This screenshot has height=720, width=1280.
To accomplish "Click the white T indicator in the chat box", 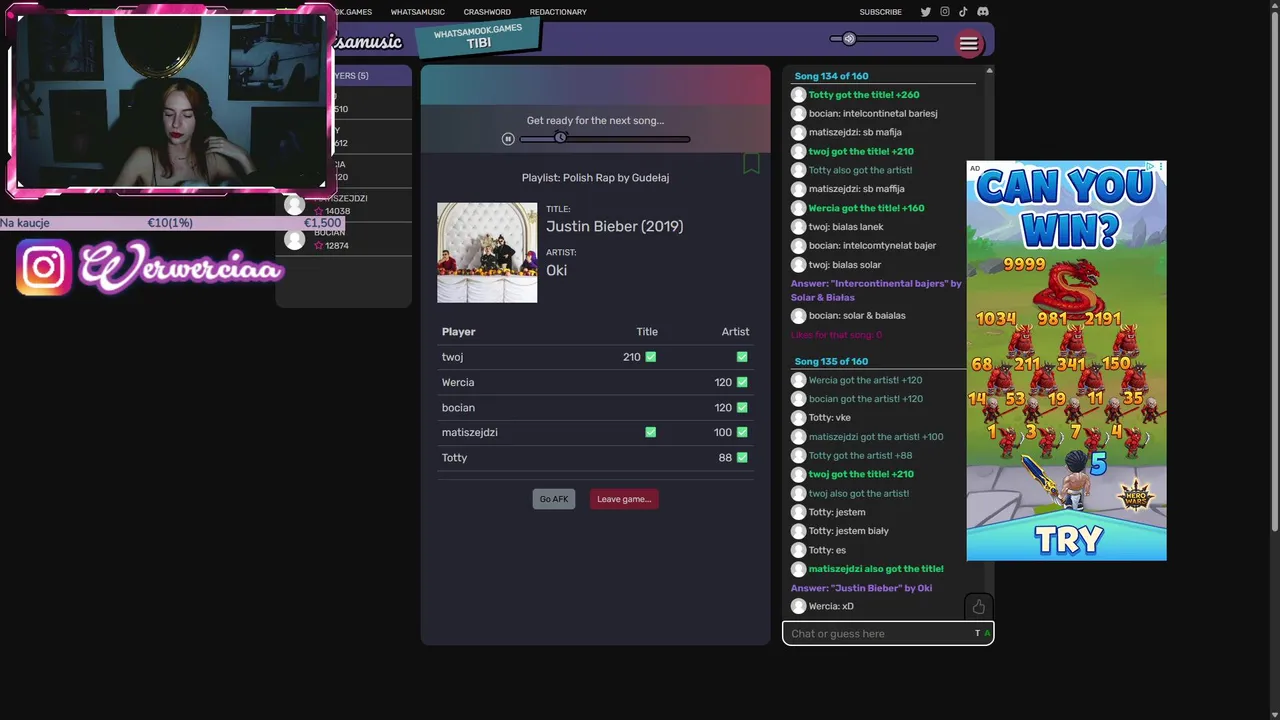I will (977, 633).
